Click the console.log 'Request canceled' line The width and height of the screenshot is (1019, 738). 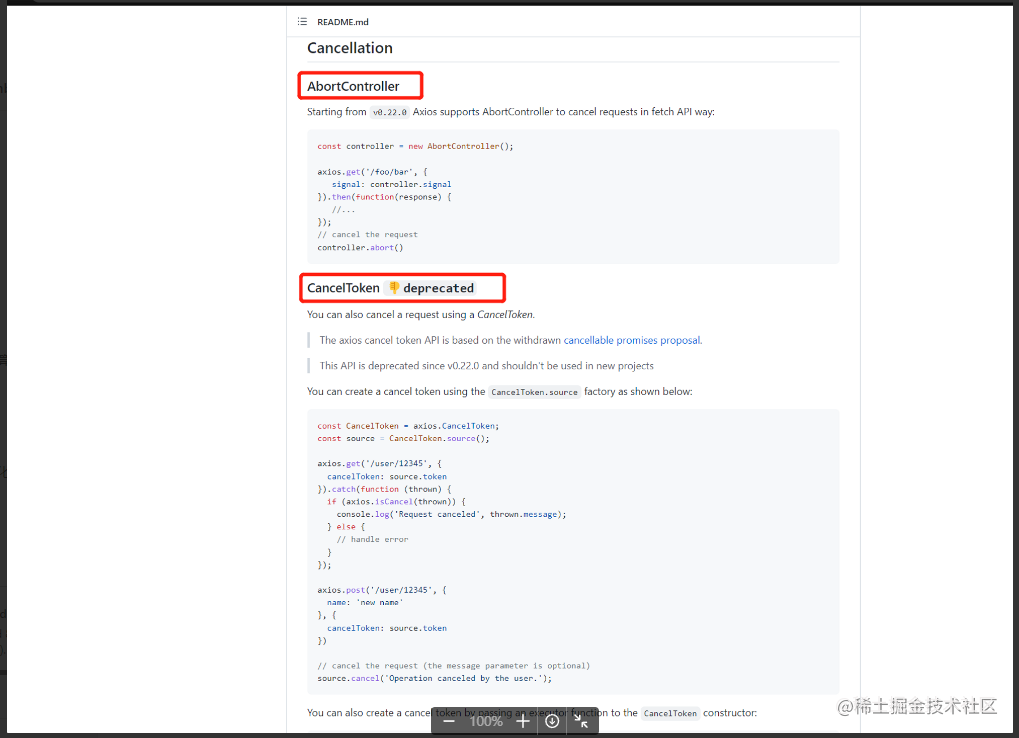click(451, 515)
